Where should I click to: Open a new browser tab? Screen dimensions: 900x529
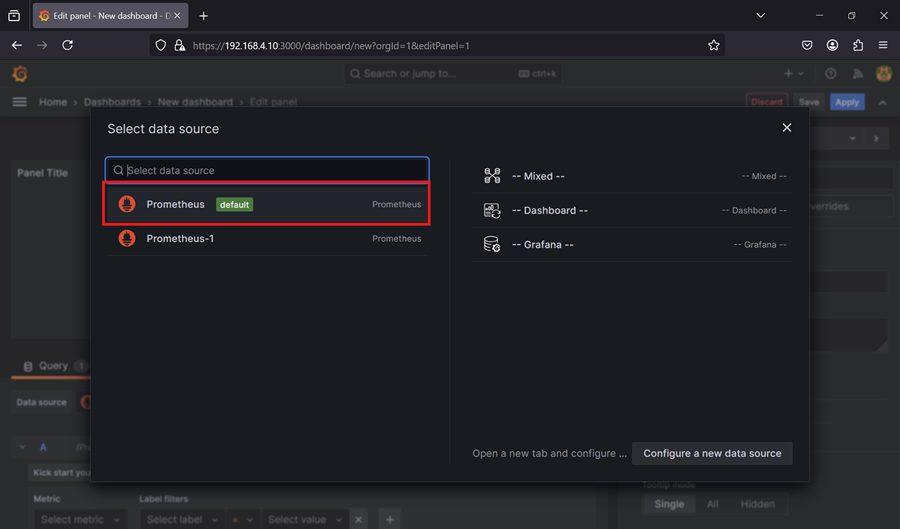pyautogui.click(x=203, y=16)
